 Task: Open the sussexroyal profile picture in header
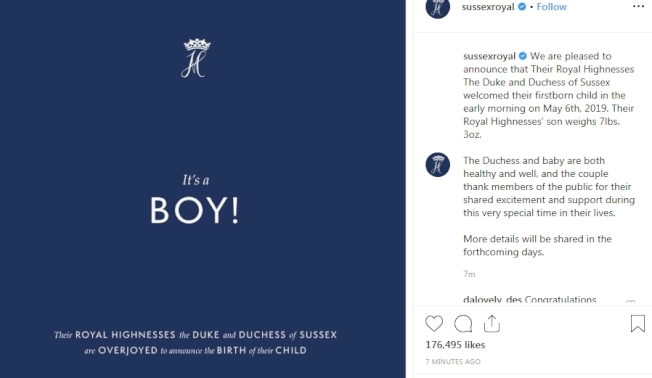coord(437,7)
